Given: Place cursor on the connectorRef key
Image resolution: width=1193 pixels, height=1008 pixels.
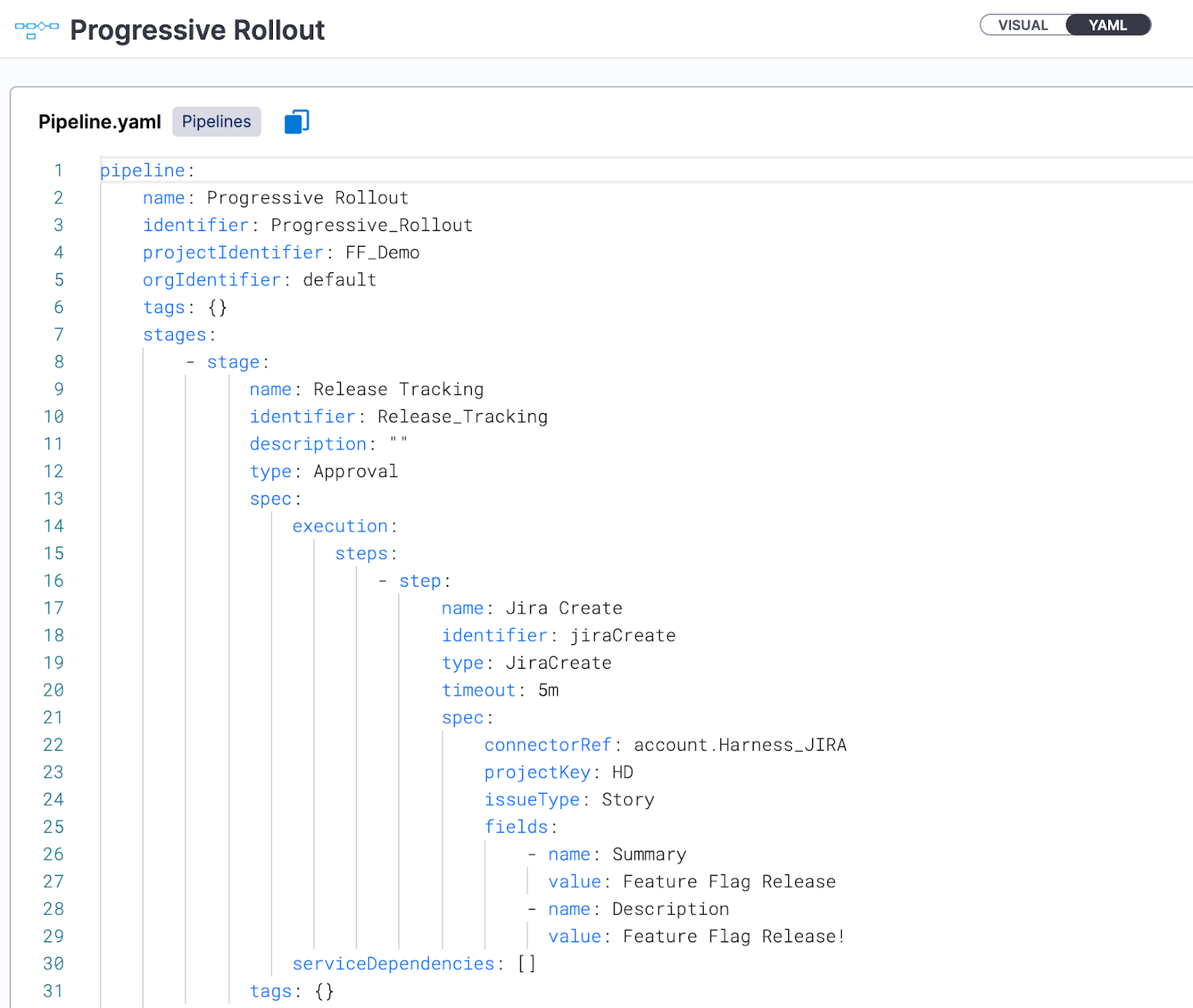Looking at the screenshot, I should (547, 744).
